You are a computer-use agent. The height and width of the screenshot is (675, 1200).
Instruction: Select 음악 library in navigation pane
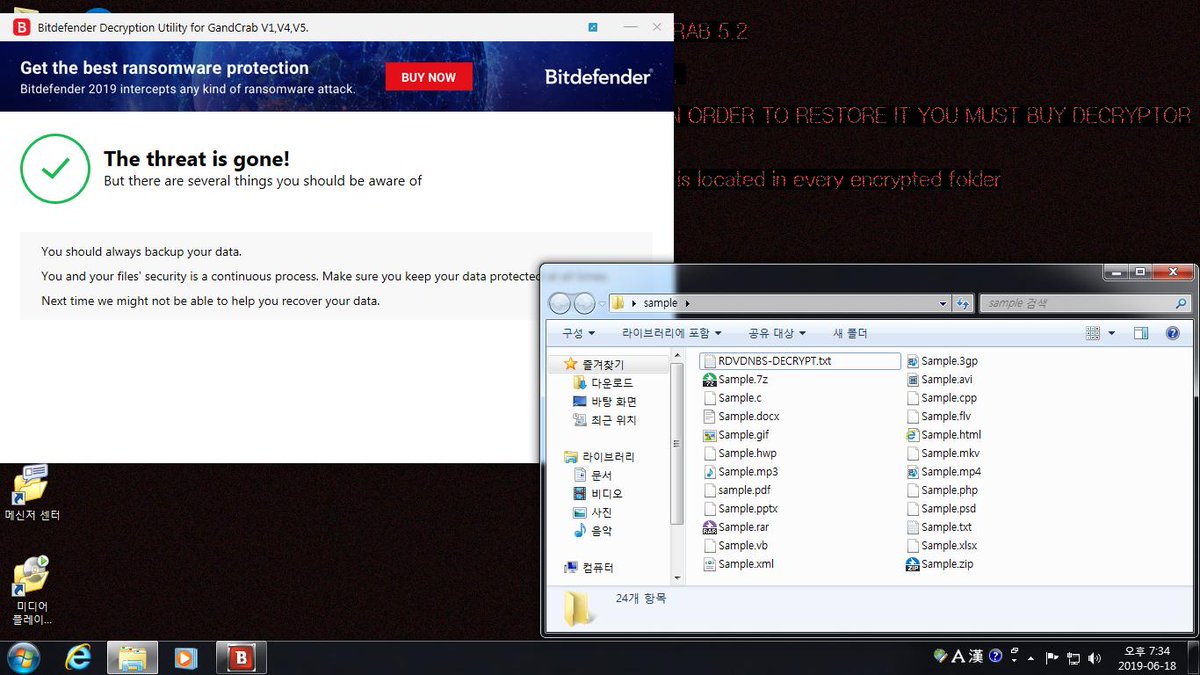[593, 531]
